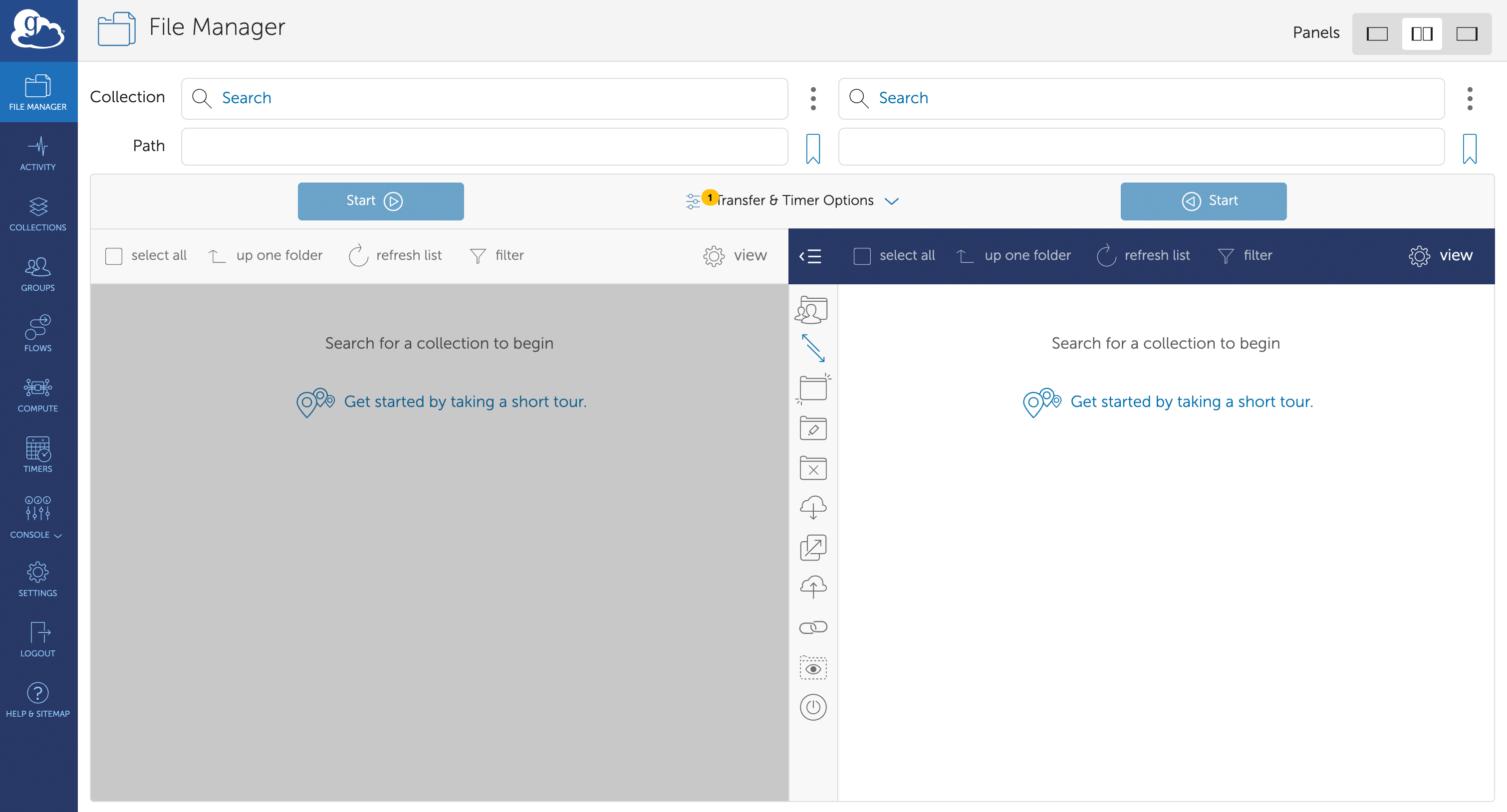The width and height of the screenshot is (1507, 812).
Task: Click the Open in new window icon
Action: 813,548
